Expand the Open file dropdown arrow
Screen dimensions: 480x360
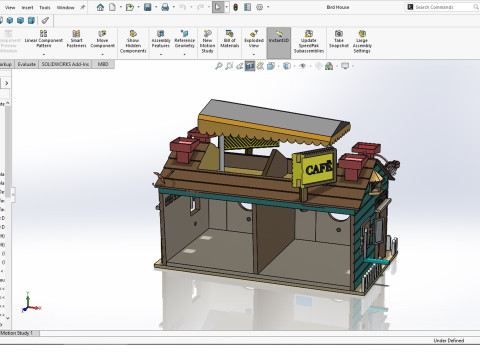tap(138, 7)
